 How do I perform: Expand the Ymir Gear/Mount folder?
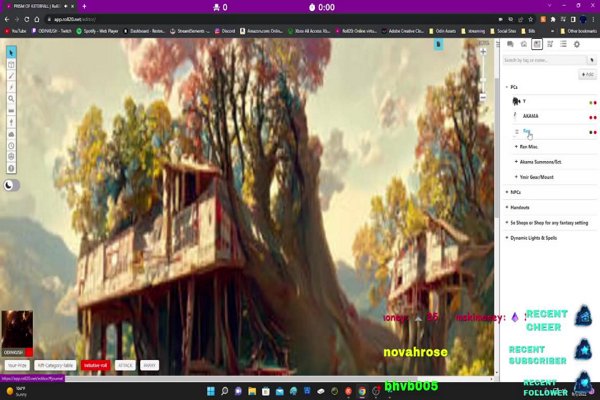(534, 177)
